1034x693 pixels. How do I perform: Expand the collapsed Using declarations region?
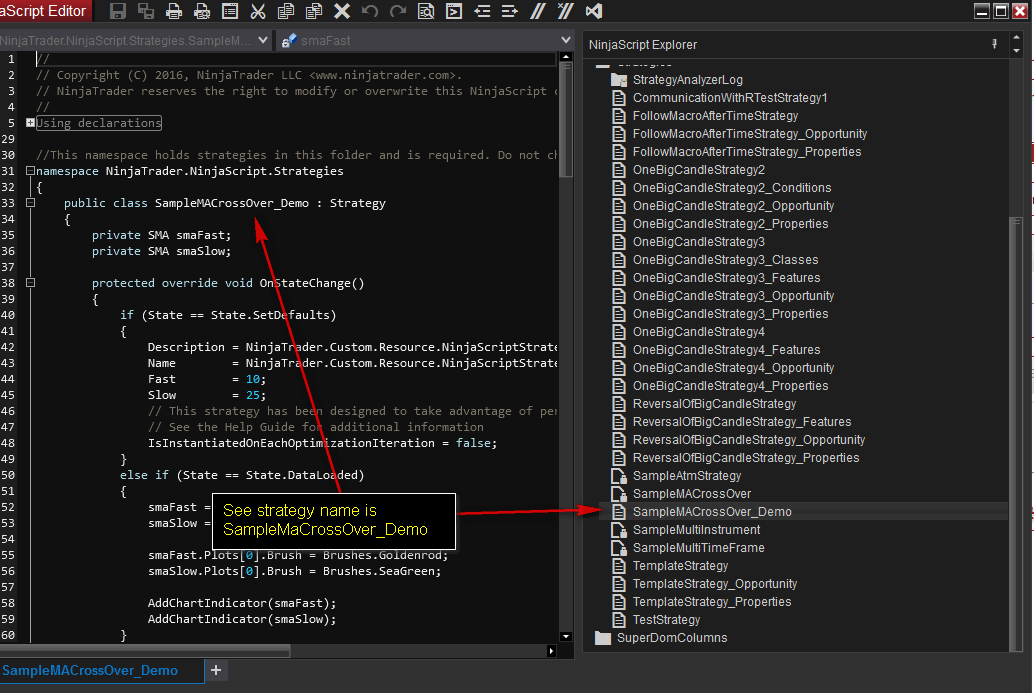[x=30, y=123]
